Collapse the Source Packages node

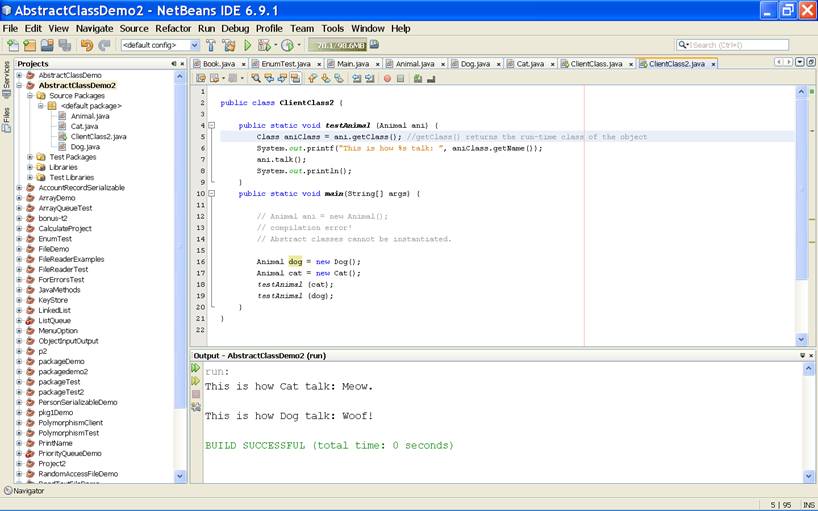tap(30, 95)
